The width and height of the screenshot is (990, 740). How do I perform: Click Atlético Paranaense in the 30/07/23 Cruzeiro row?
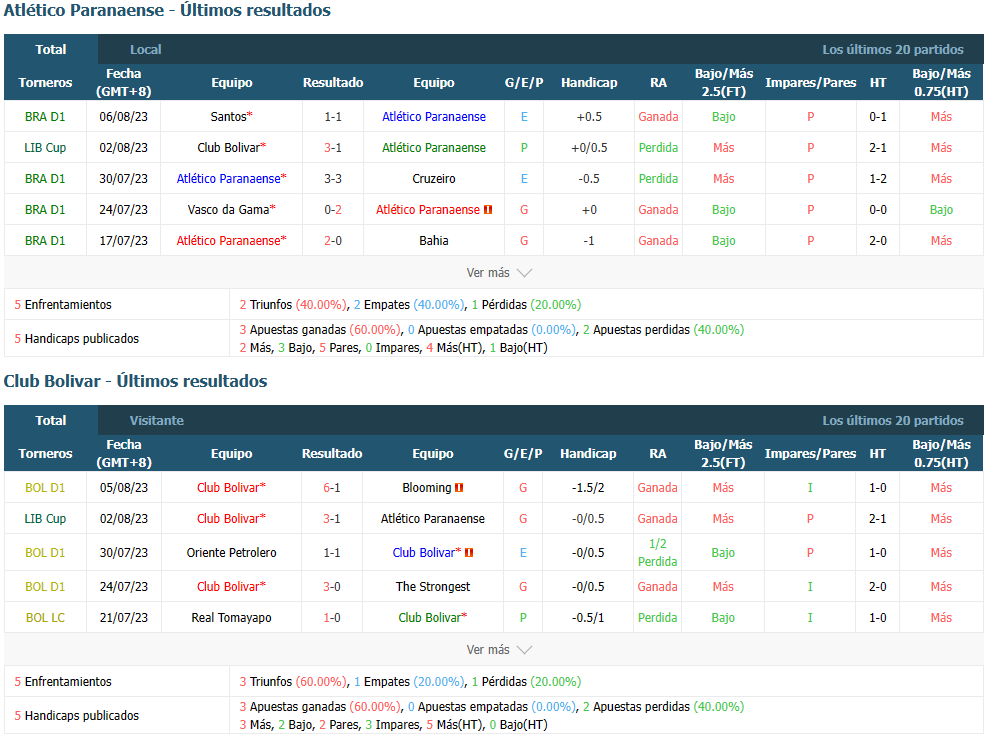pyautogui.click(x=229, y=179)
